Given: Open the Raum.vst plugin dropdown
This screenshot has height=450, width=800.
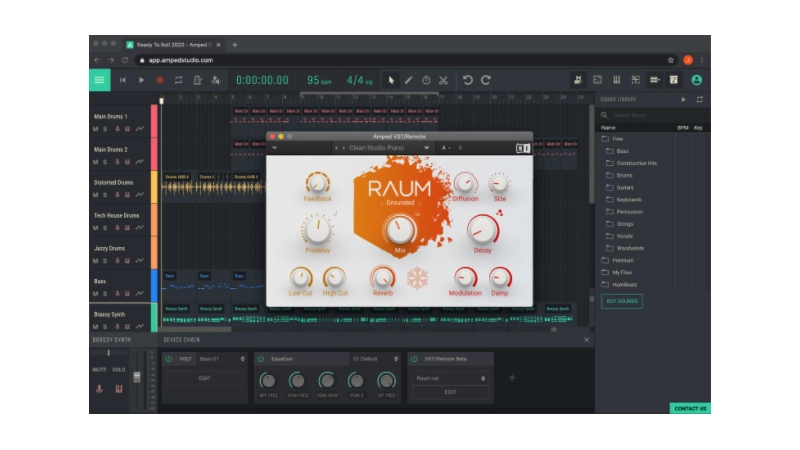Looking at the screenshot, I should tap(450, 379).
